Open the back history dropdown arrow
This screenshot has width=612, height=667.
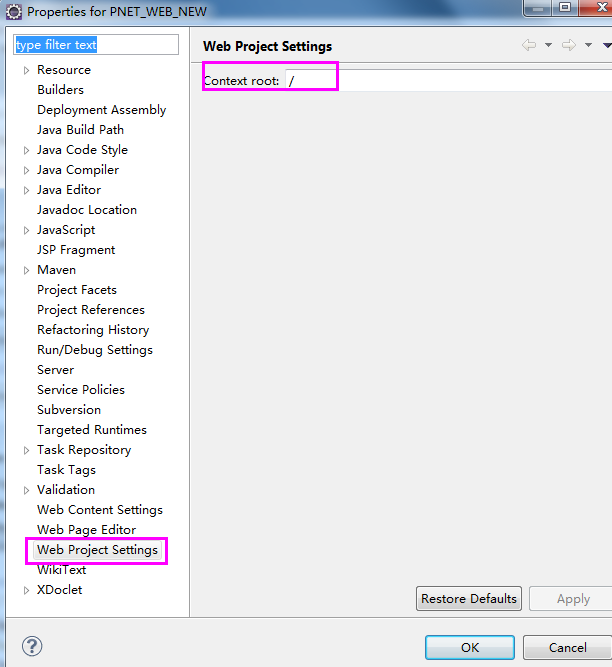click(x=549, y=45)
